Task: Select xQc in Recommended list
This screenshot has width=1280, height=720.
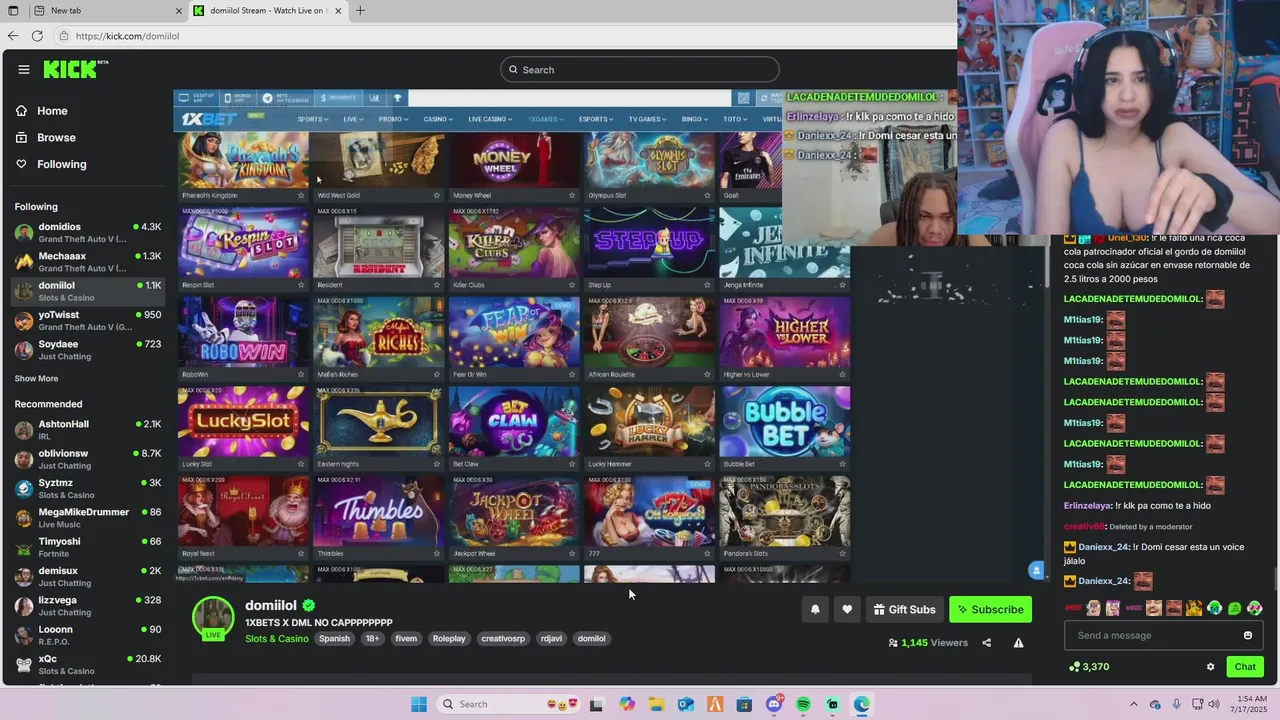Action: tap(88, 665)
